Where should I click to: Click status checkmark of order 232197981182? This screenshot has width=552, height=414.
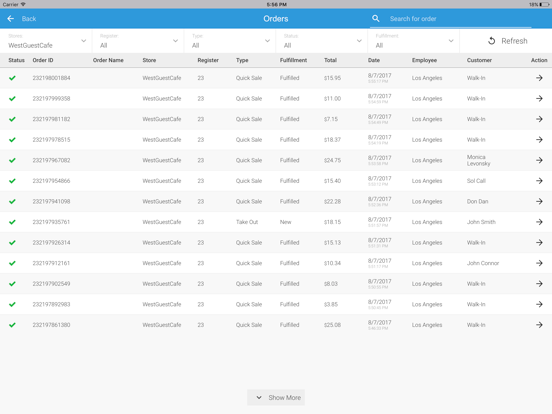point(12,119)
